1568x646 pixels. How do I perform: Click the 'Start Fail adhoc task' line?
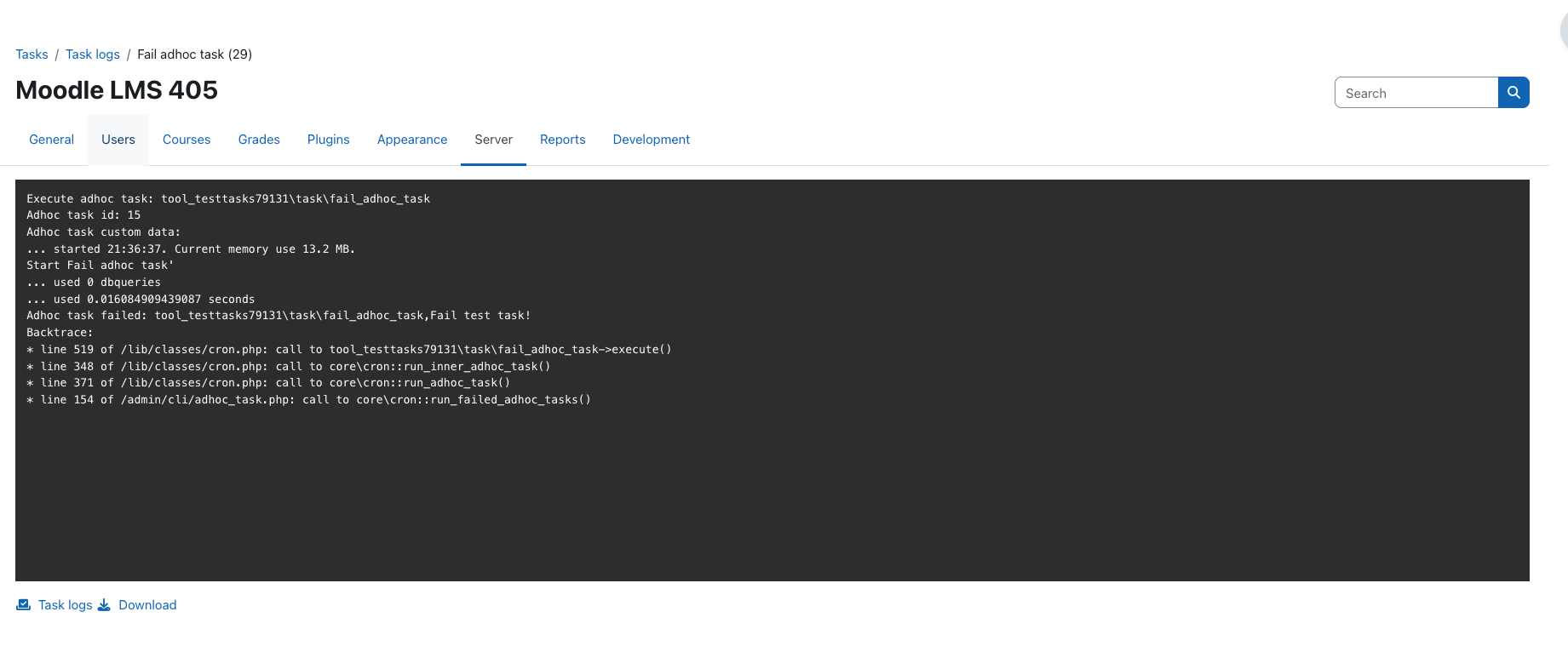tap(100, 266)
